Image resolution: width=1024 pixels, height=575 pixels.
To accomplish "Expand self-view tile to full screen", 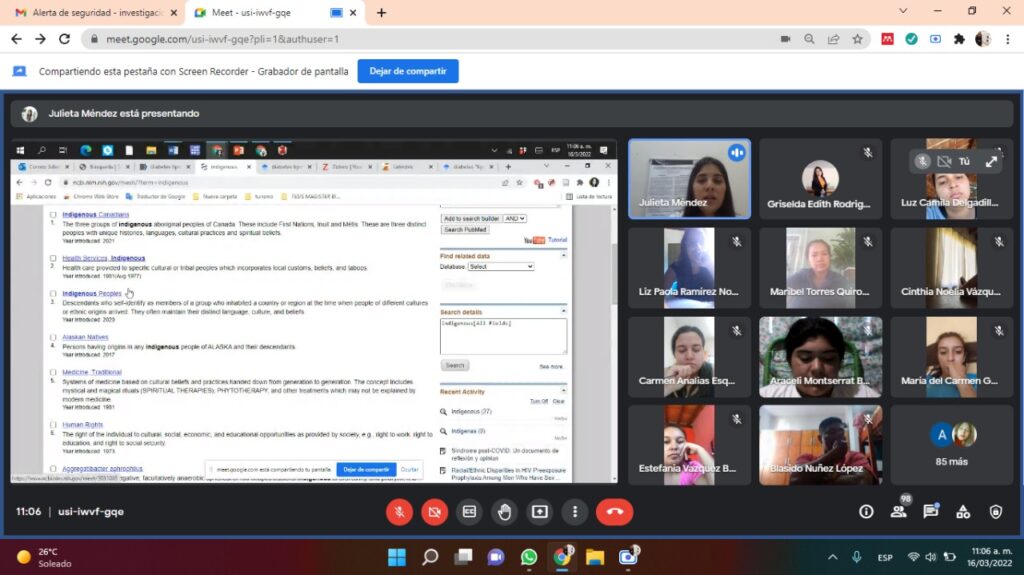I will [991, 161].
